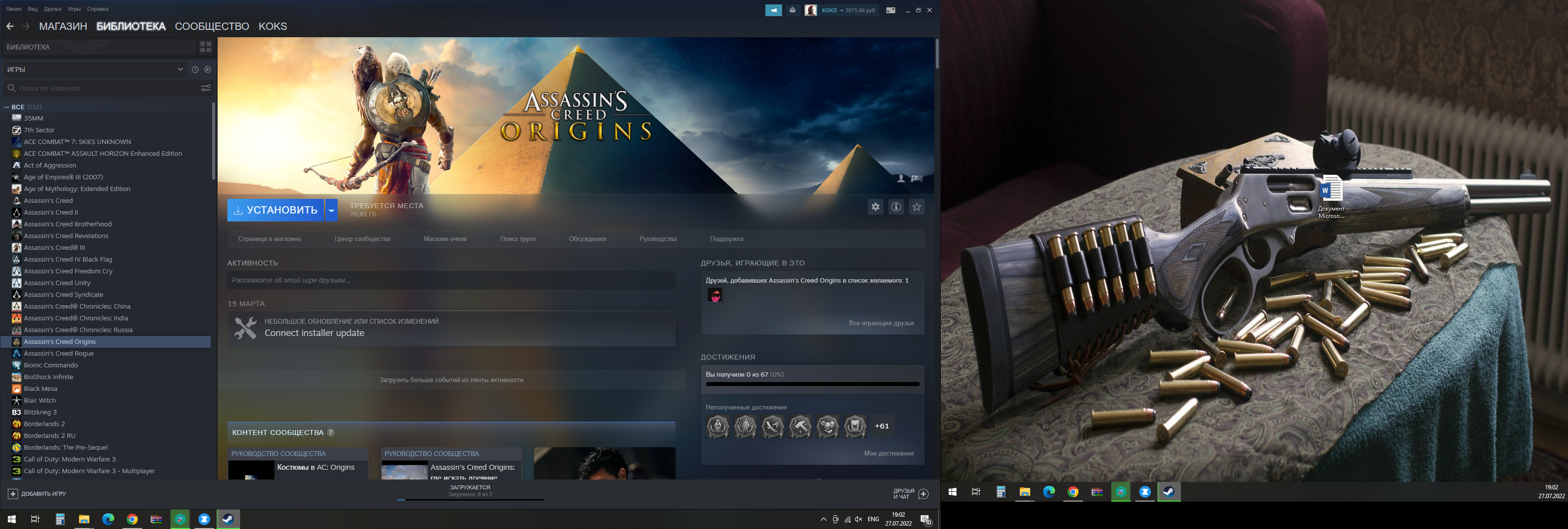Open the Вид menu
This screenshot has height=529, width=1568.
tap(33, 9)
